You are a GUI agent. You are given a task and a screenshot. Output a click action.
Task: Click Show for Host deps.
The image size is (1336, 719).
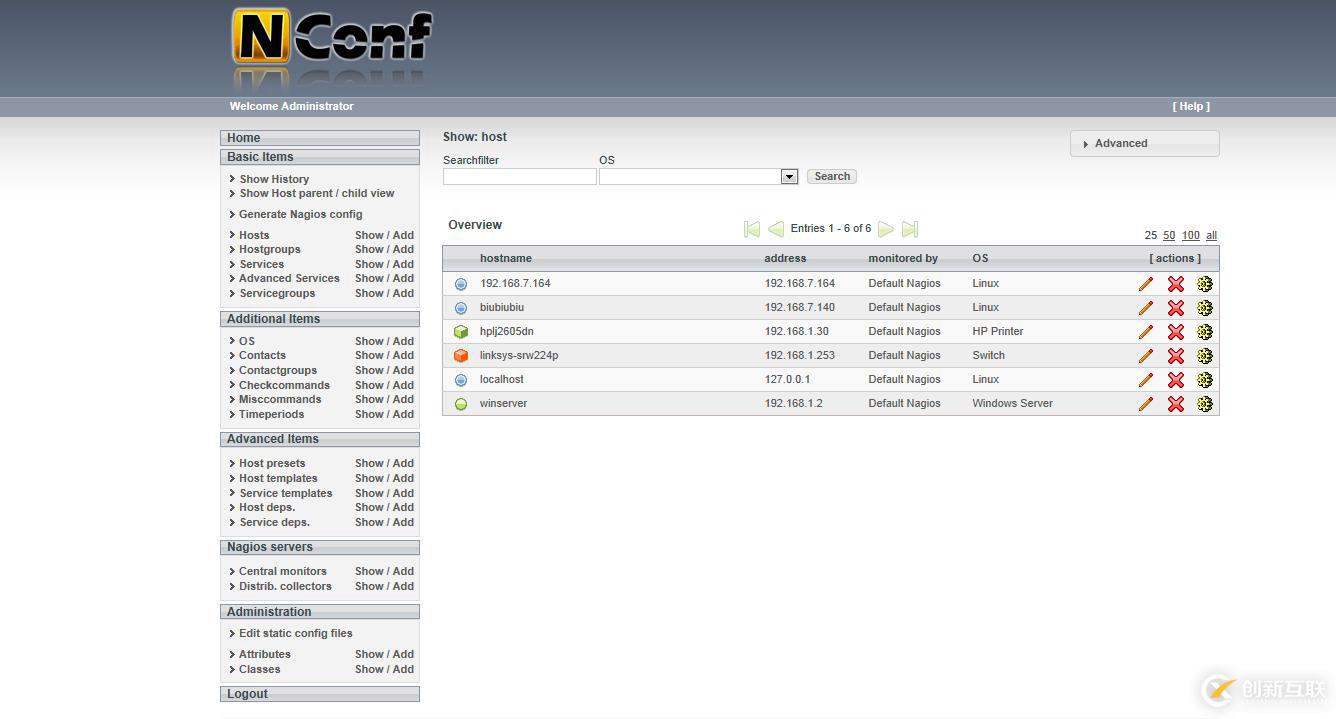point(369,507)
